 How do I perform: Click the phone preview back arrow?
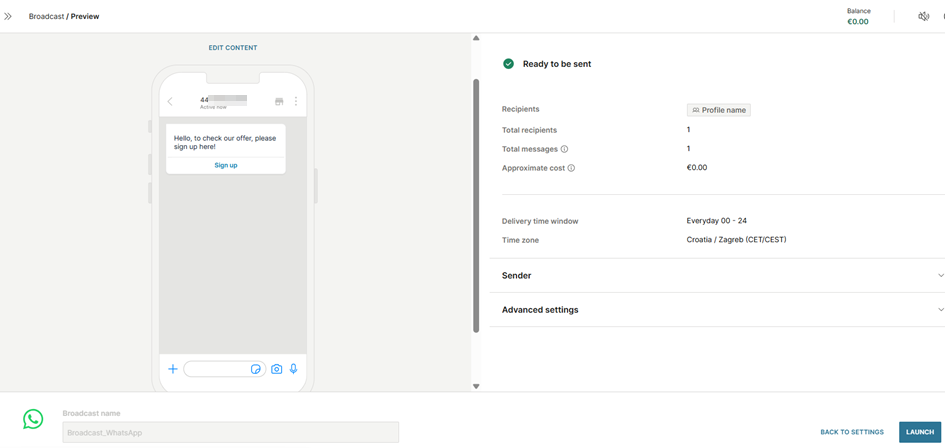[x=170, y=101]
